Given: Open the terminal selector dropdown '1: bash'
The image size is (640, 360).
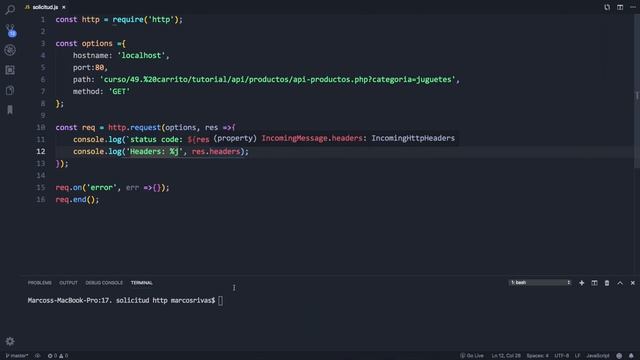Looking at the screenshot, I should [x=540, y=282].
